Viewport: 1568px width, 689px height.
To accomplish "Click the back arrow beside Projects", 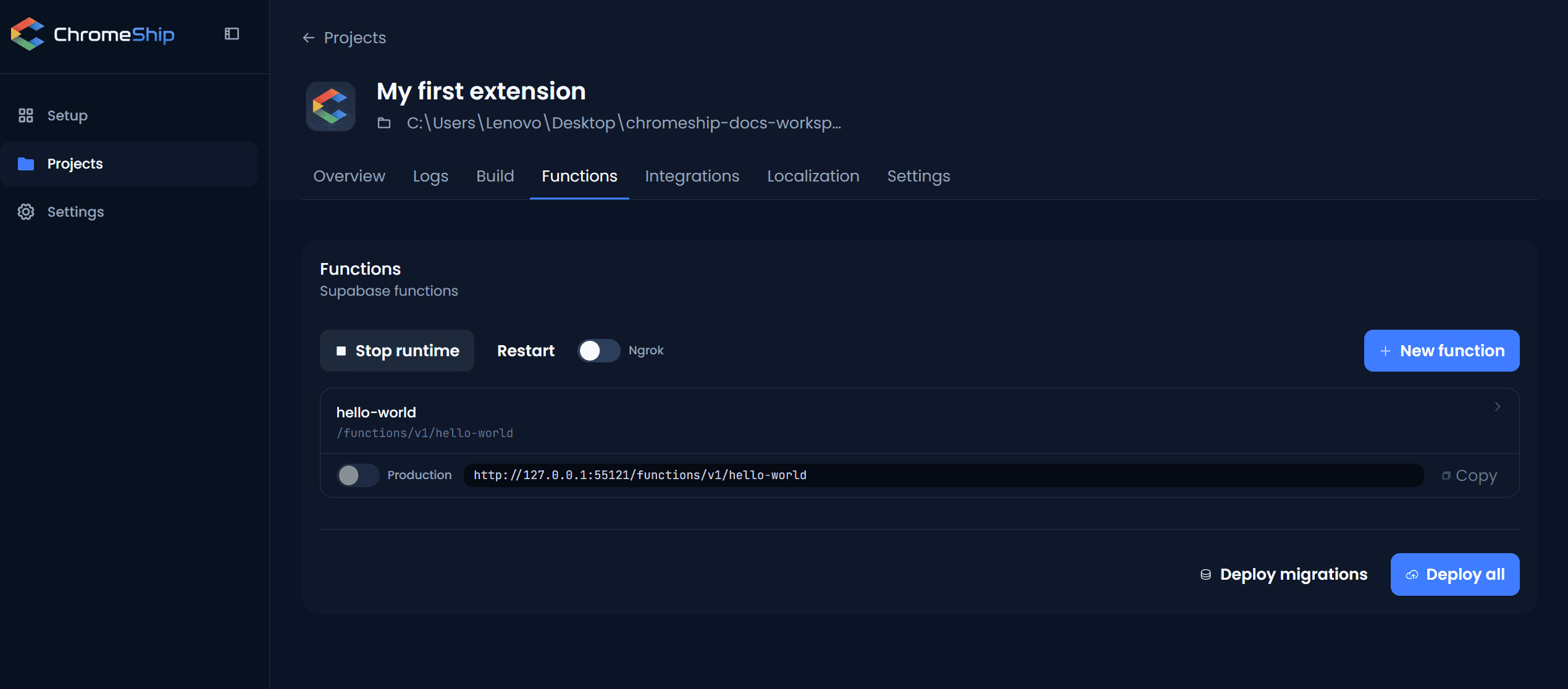I will pyautogui.click(x=309, y=38).
